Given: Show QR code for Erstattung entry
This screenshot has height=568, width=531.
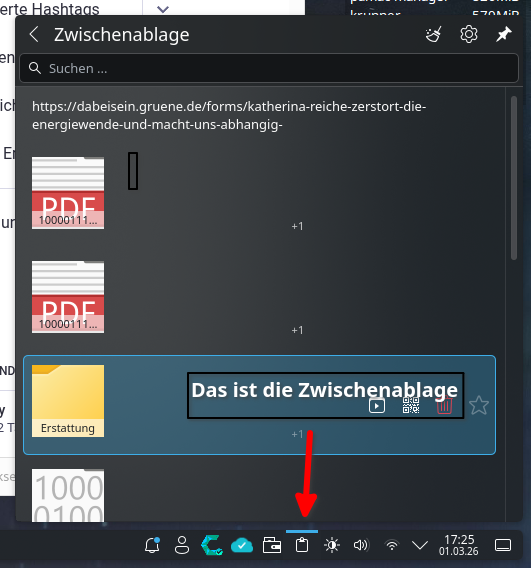Looking at the screenshot, I should tap(411, 405).
